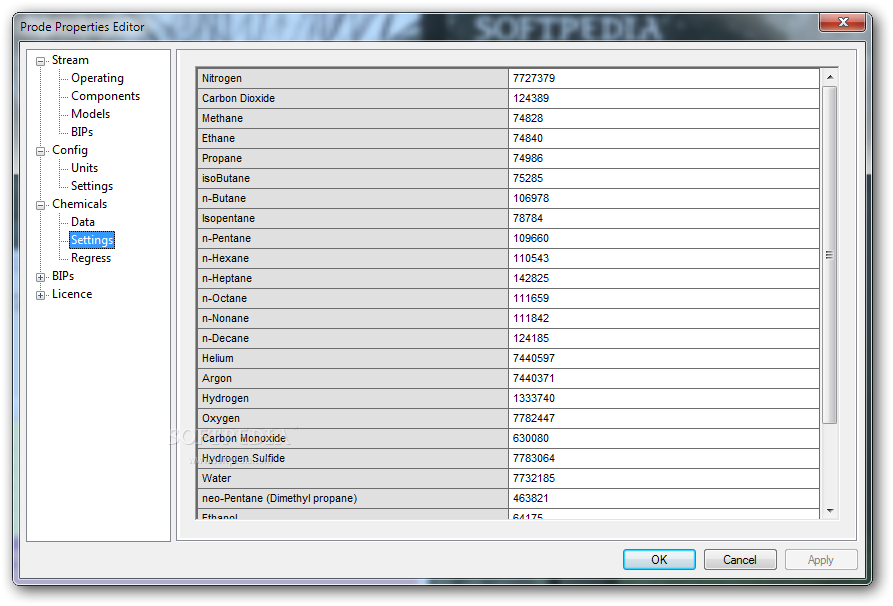Select the Config tree label
The image size is (893, 606).
[x=69, y=150]
